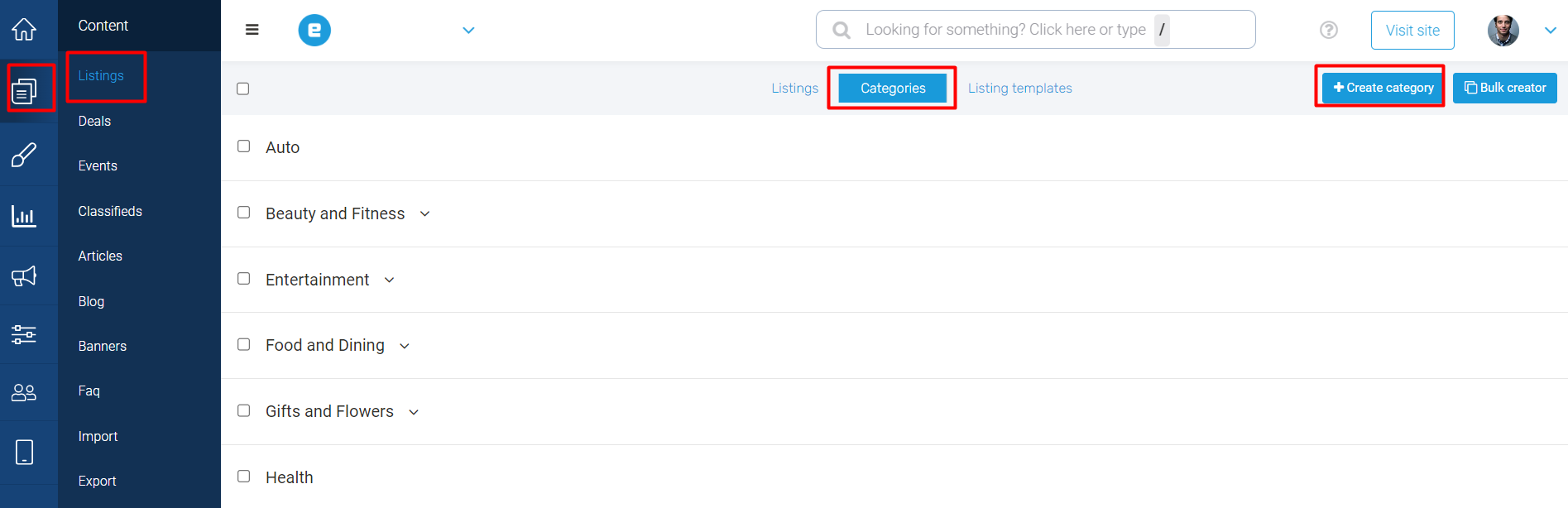
Task: Open the Promote megaphone icon
Action: (x=24, y=276)
